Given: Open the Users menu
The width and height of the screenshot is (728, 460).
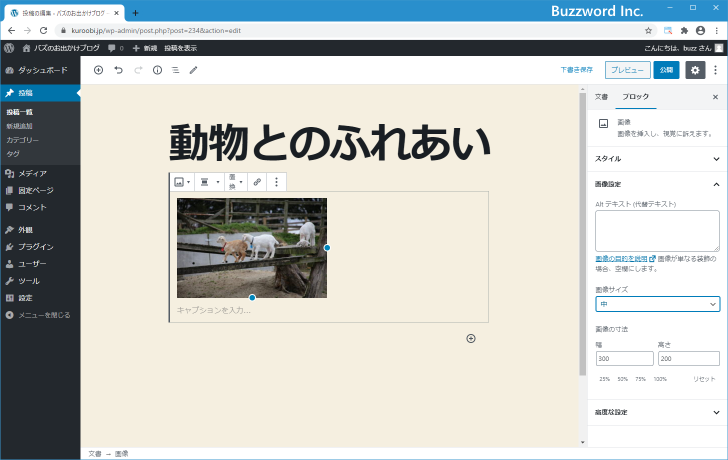Looking at the screenshot, I should 40,264.
